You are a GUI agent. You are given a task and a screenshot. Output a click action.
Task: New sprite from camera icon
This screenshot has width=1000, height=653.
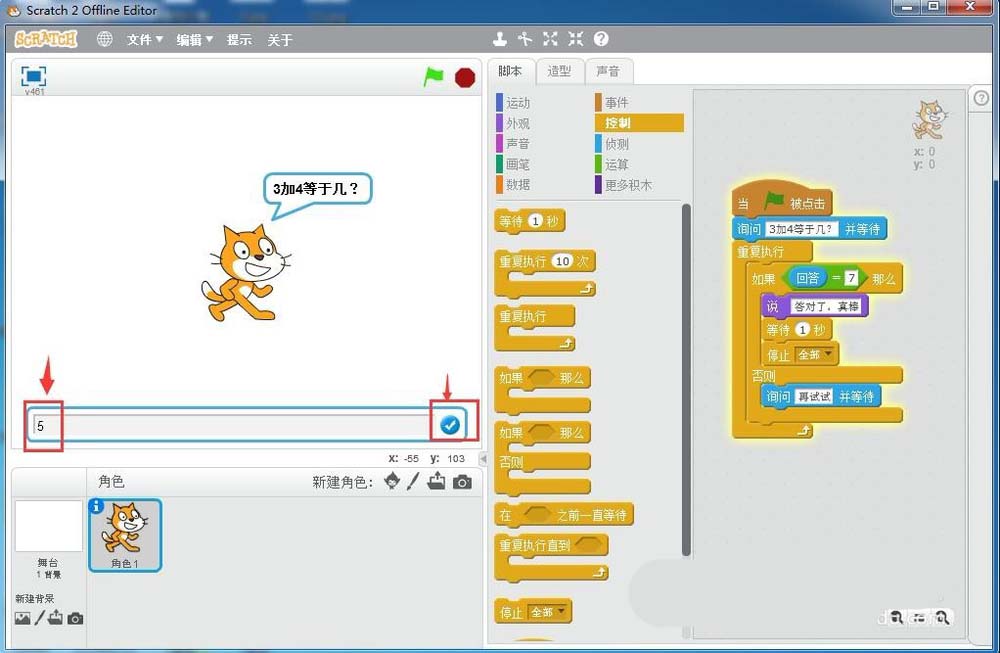462,481
